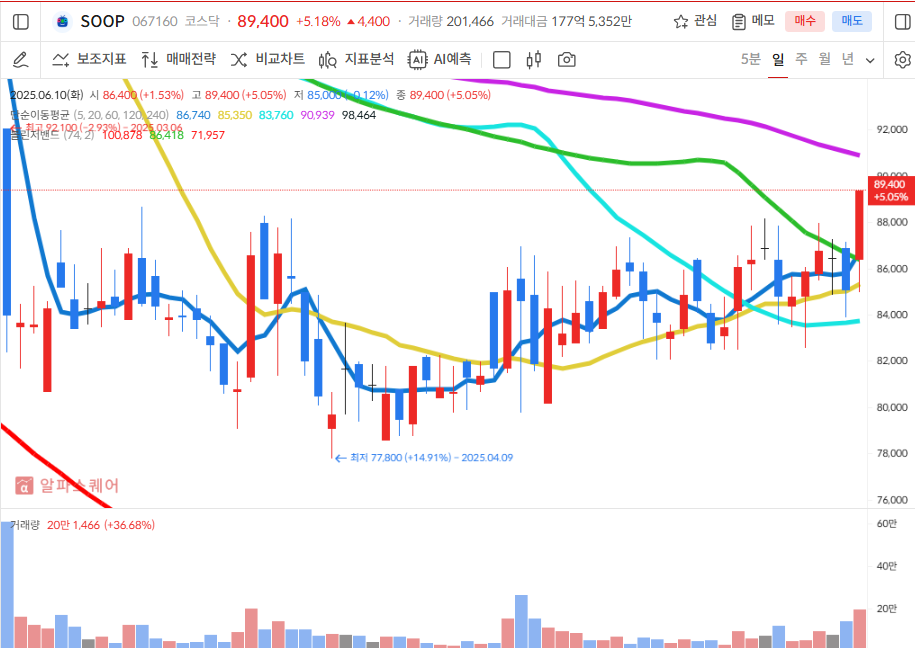Expand the timeframe dropdown chevron
915x648 pixels.
[870, 60]
